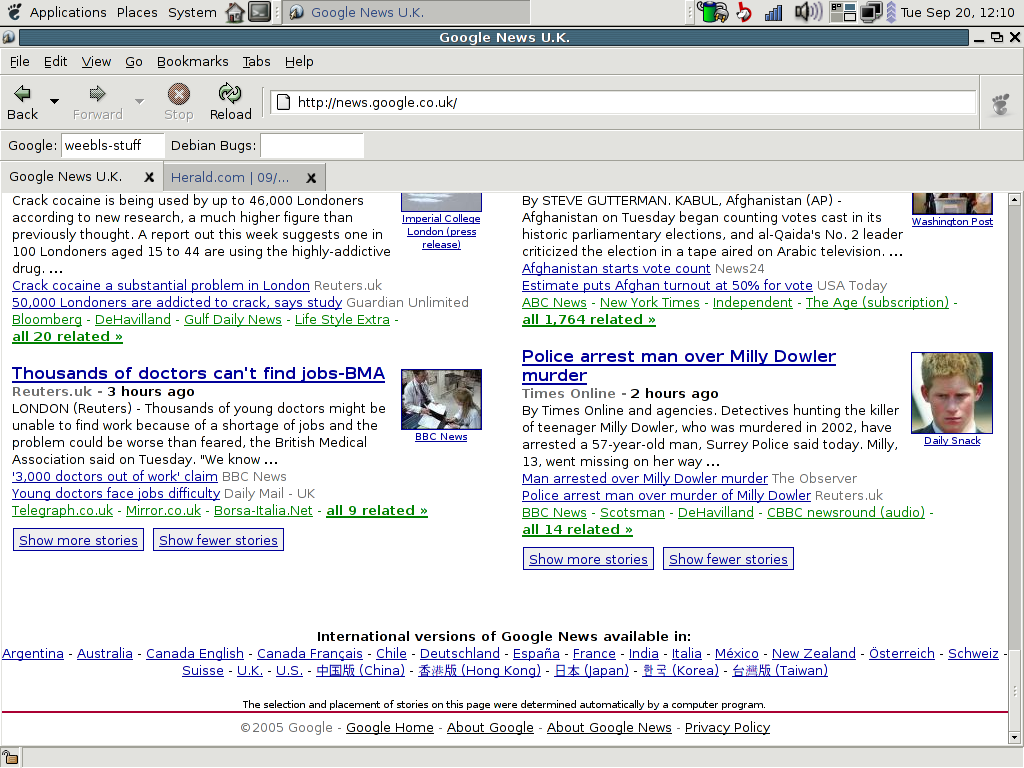This screenshot has height=768, width=1024.
Task: Click the scrollbar down arrow
Action: [1014, 738]
